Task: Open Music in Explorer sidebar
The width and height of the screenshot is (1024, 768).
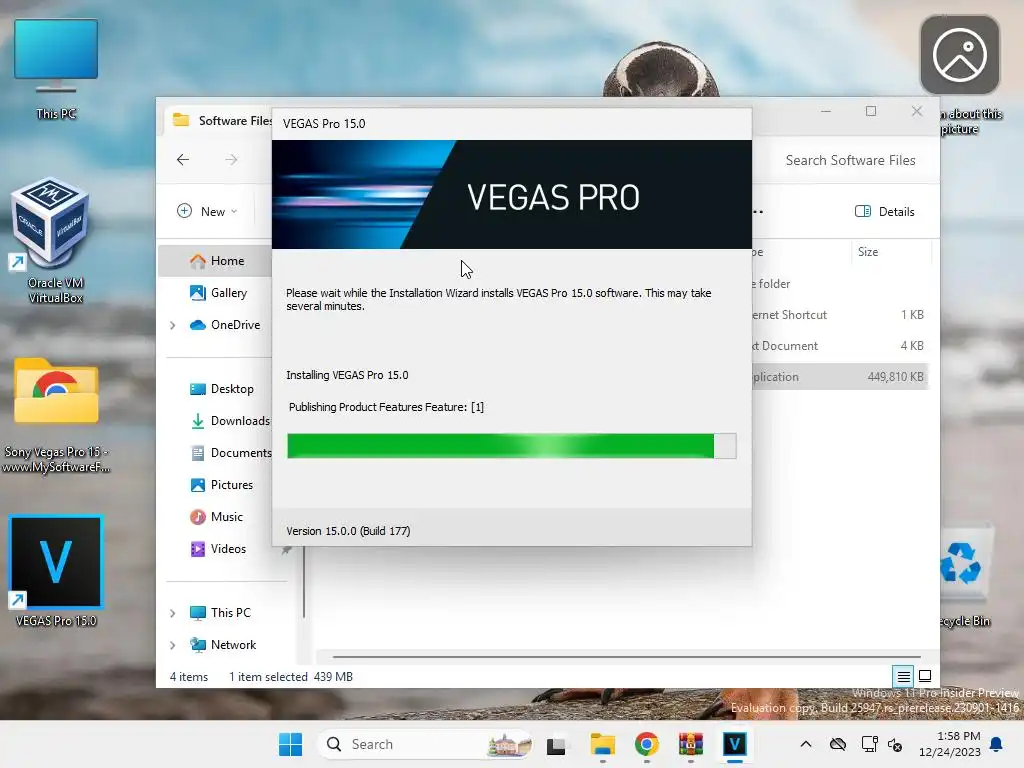Action: [x=216, y=517]
